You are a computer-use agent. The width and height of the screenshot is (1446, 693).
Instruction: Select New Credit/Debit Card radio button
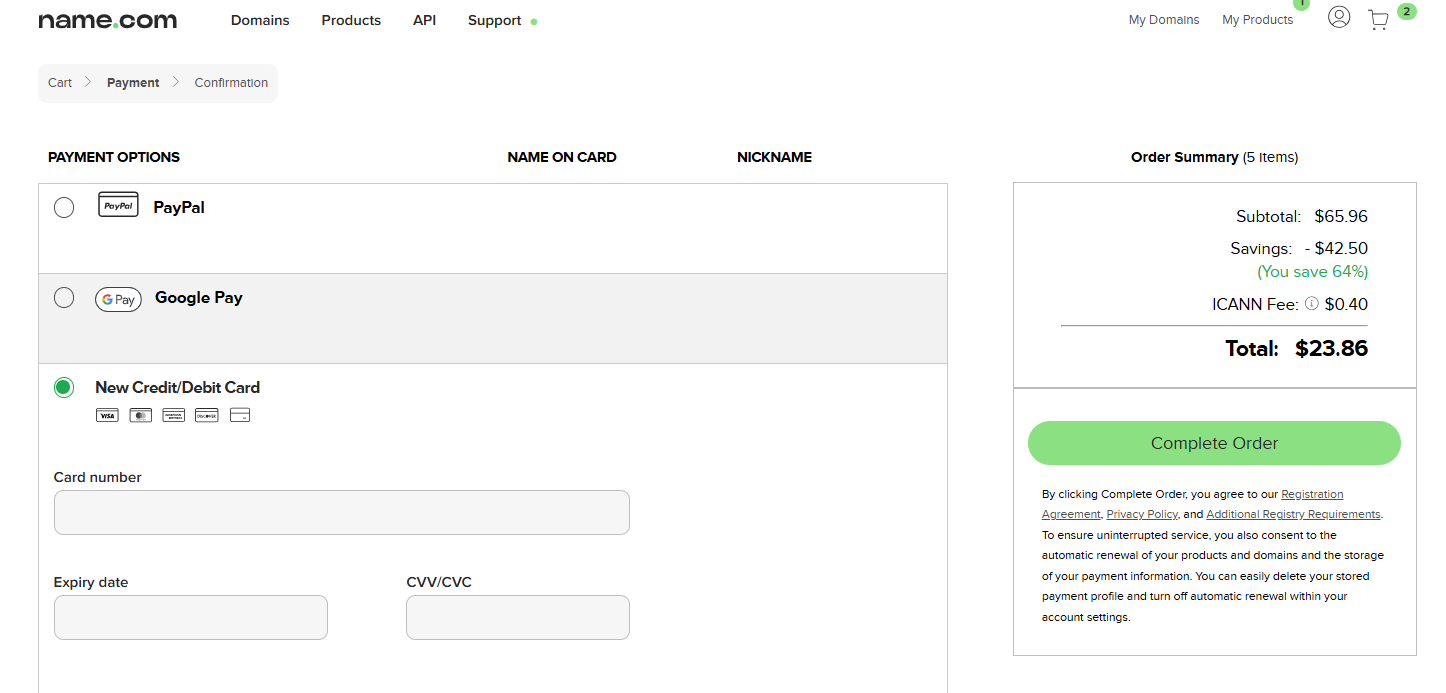coord(64,387)
